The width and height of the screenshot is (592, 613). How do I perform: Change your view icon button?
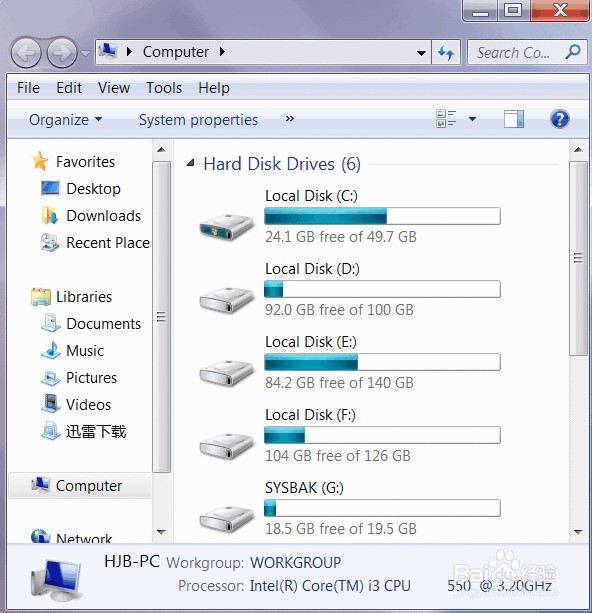coord(446,118)
